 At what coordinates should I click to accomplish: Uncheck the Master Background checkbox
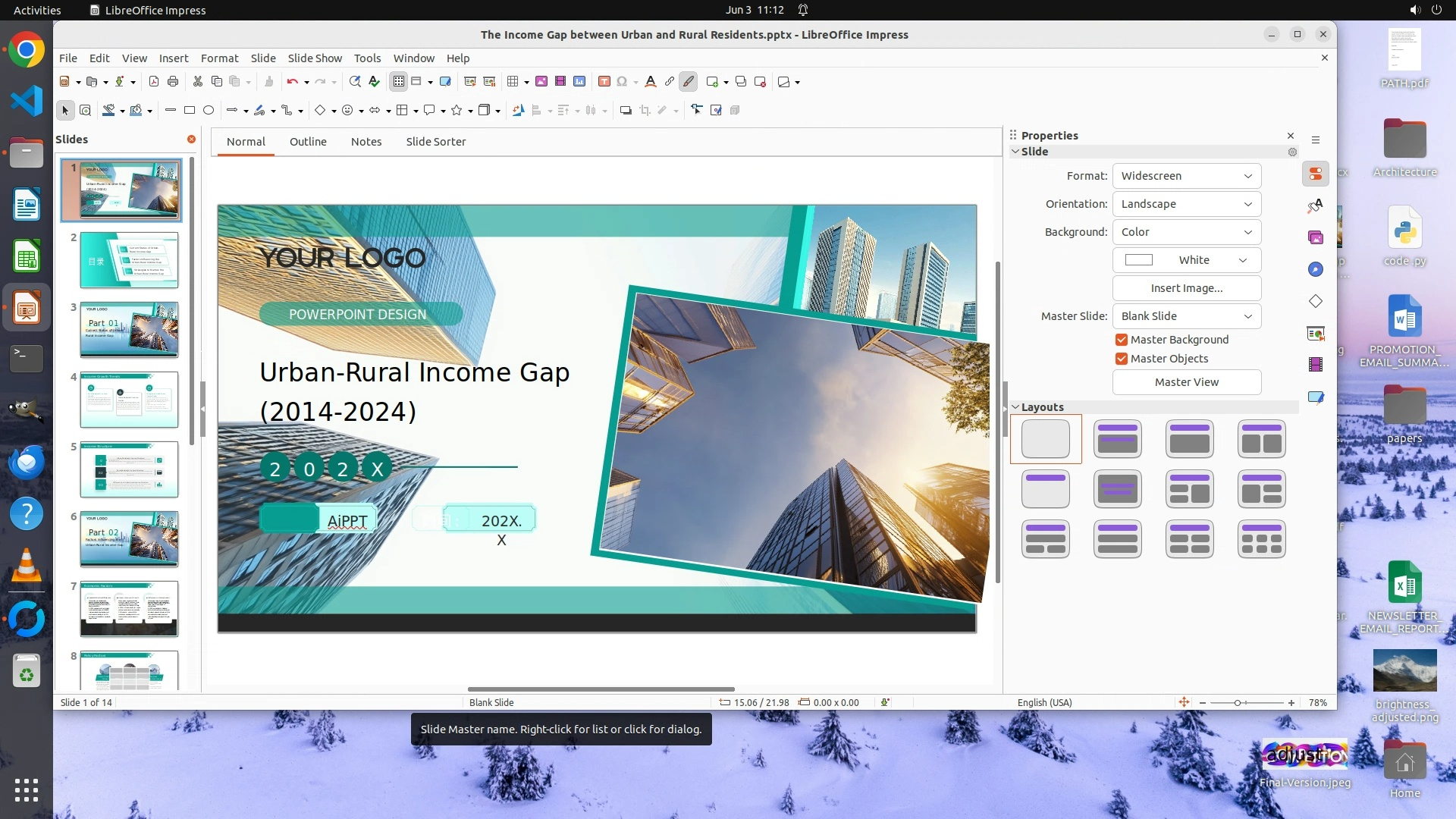tap(1122, 340)
